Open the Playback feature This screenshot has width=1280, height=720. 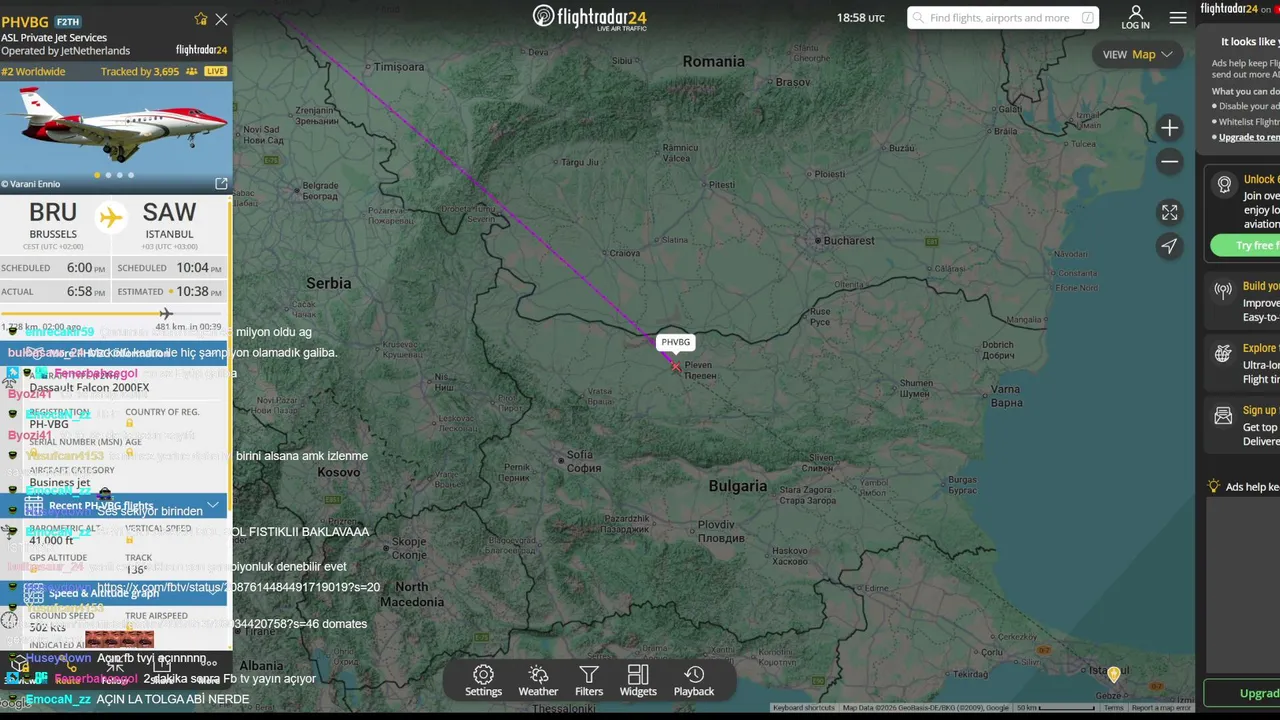(x=694, y=681)
